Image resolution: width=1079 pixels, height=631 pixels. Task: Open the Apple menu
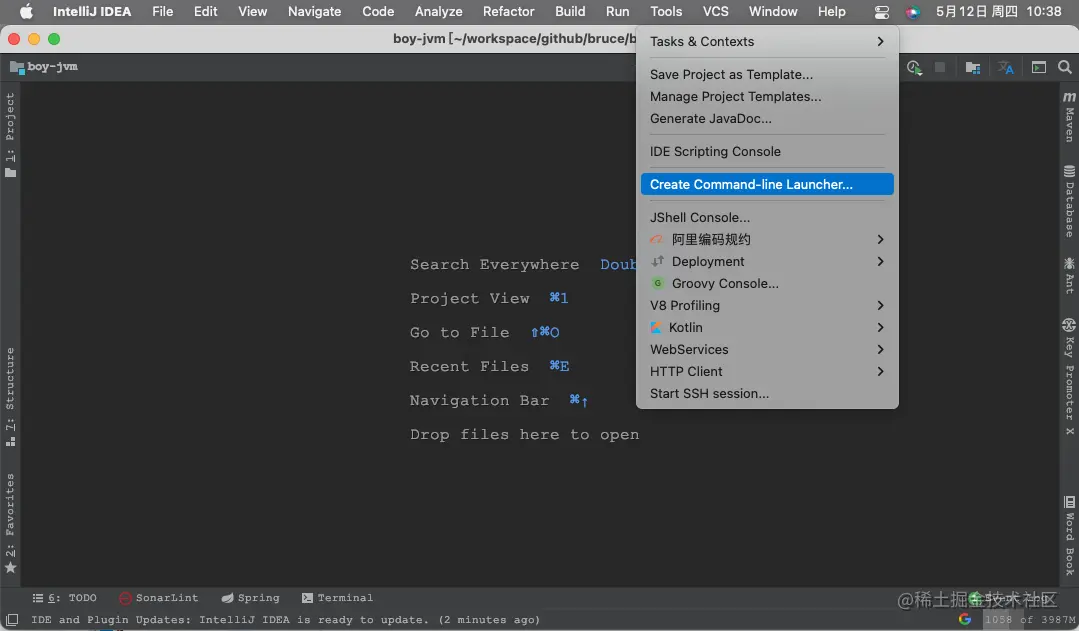coord(26,12)
